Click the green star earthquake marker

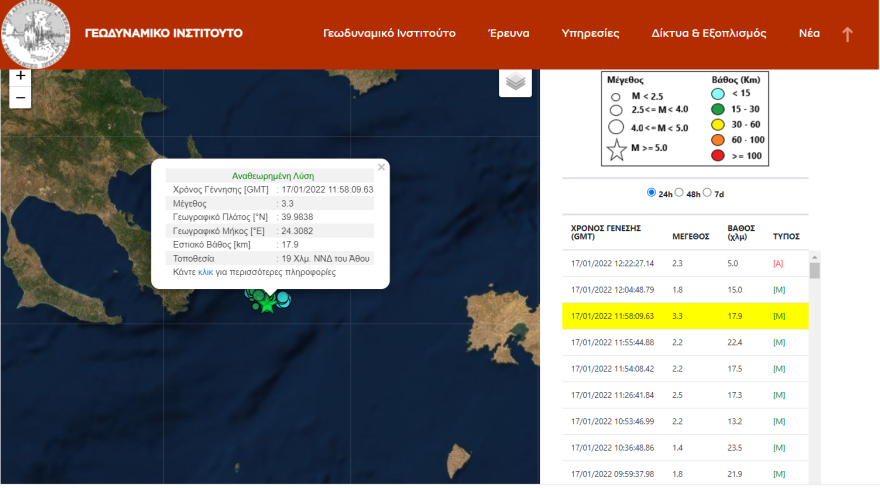(x=267, y=303)
